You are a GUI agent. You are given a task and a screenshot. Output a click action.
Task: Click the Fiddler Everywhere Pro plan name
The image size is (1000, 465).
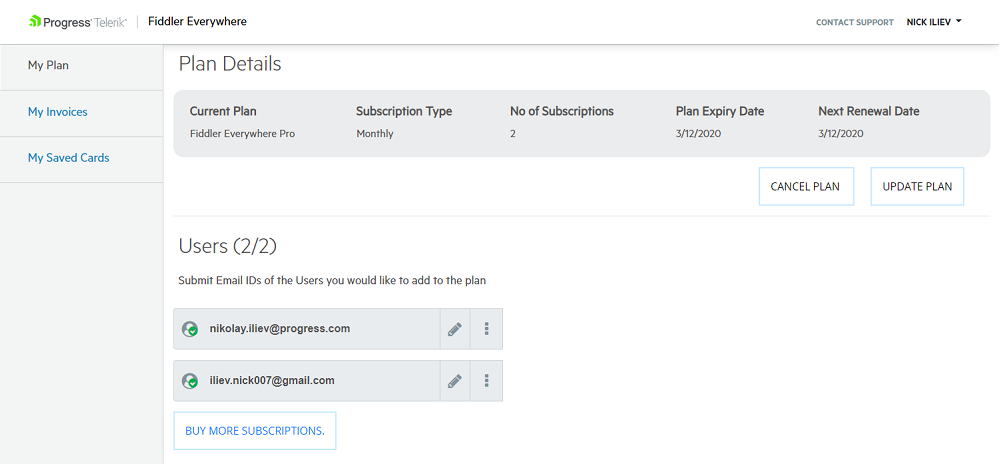[x=242, y=134]
